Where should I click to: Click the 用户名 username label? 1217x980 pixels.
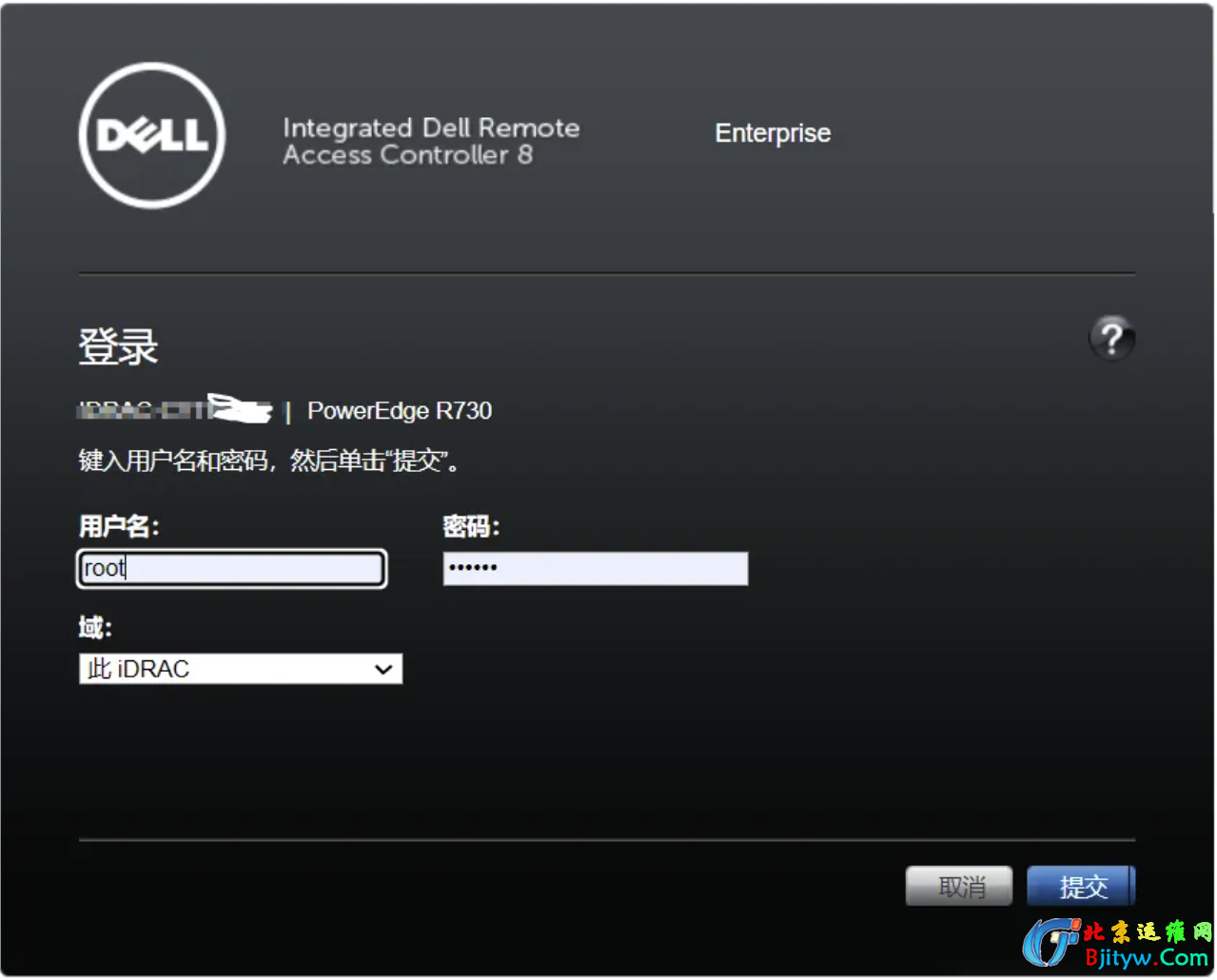pos(119,526)
